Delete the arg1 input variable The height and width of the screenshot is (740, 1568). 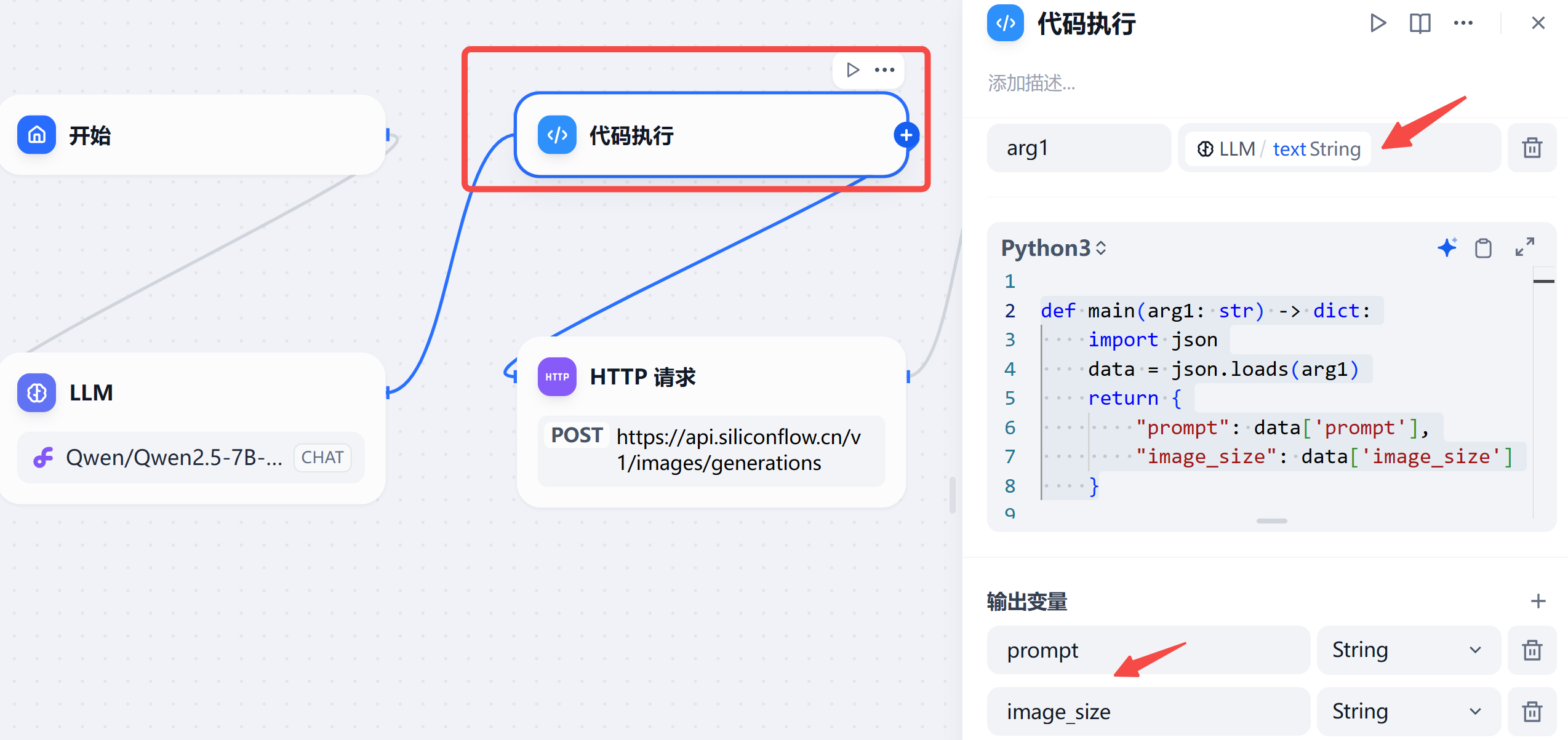[x=1532, y=148]
